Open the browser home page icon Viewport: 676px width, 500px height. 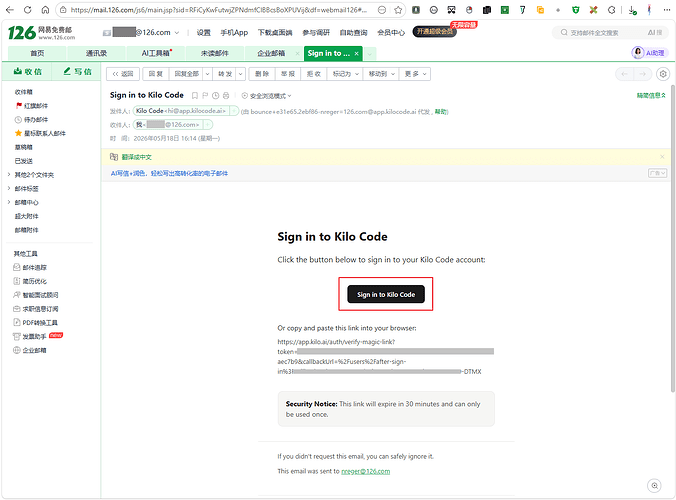tap(45, 10)
